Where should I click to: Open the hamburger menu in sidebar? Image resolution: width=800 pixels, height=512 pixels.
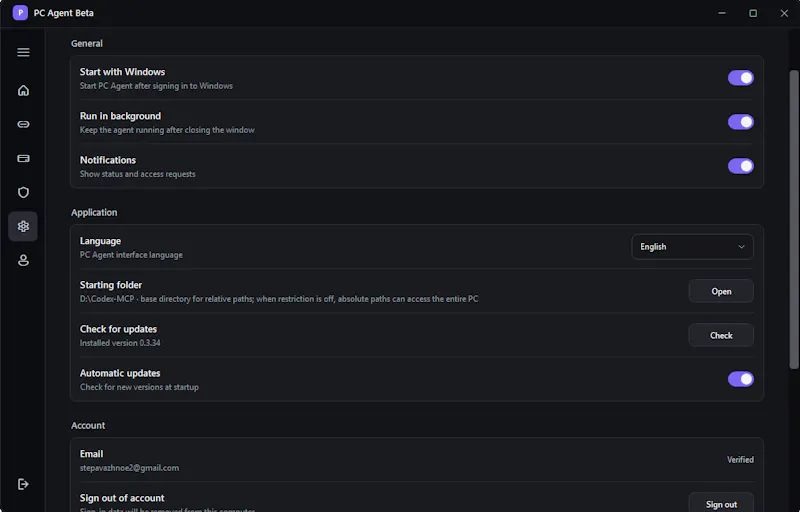click(23, 53)
